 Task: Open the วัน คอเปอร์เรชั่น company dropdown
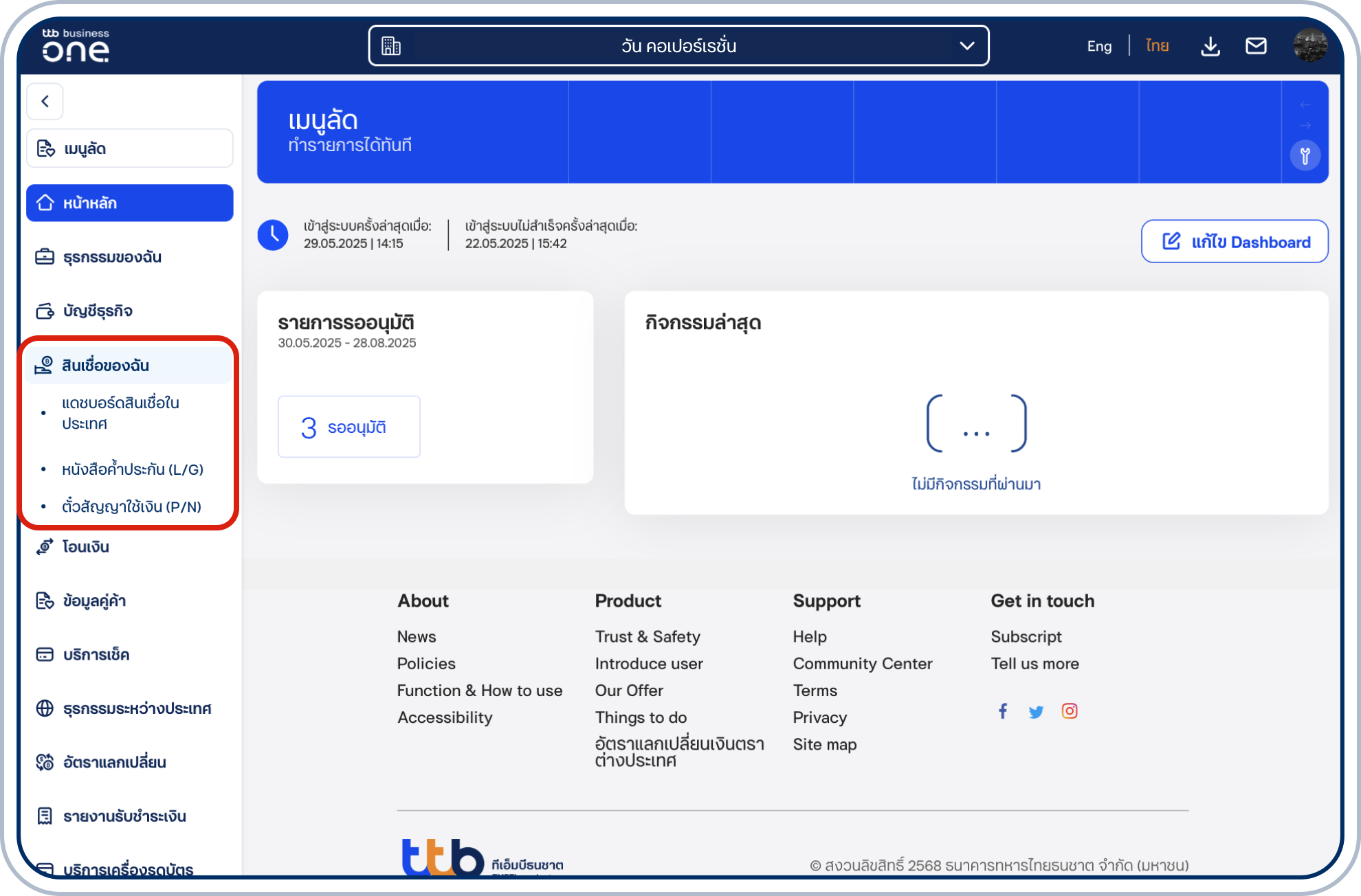point(678,46)
